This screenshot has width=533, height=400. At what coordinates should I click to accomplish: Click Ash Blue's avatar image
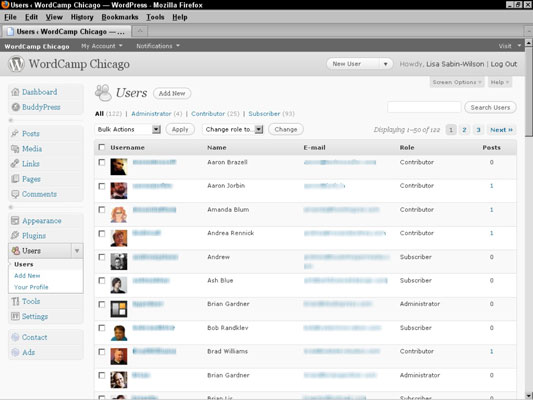[119, 285]
